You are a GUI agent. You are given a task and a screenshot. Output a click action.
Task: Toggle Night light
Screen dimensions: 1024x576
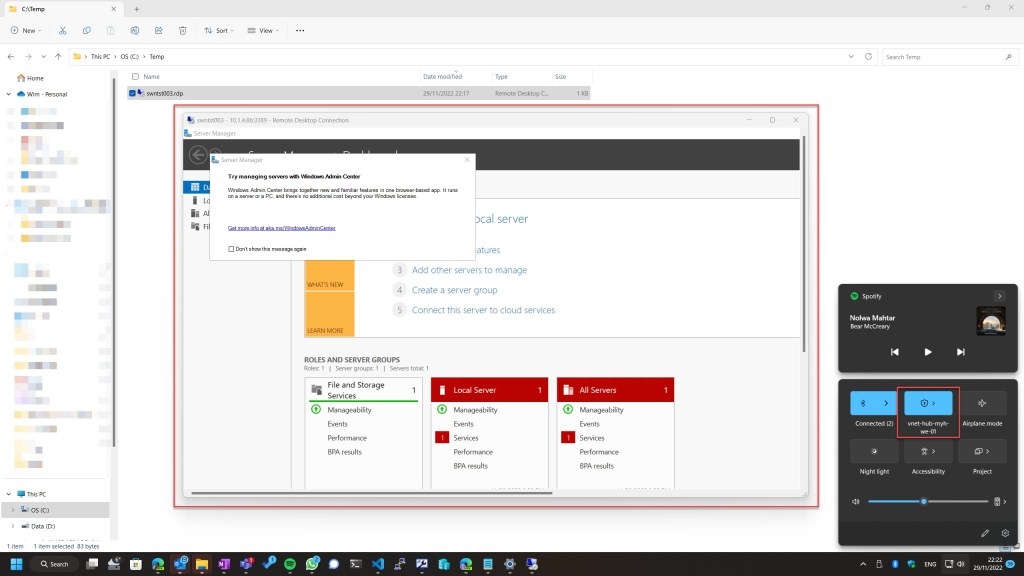coord(874,451)
